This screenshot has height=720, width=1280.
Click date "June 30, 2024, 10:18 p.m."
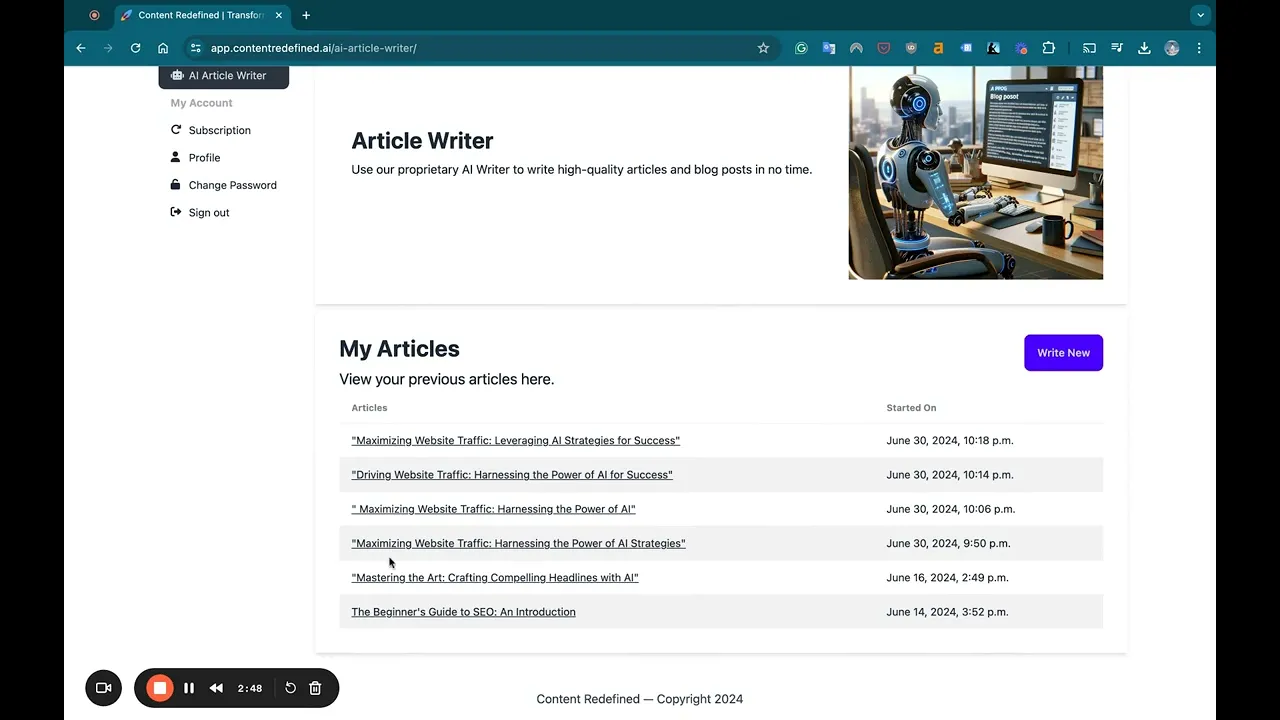click(x=950, y=440)
